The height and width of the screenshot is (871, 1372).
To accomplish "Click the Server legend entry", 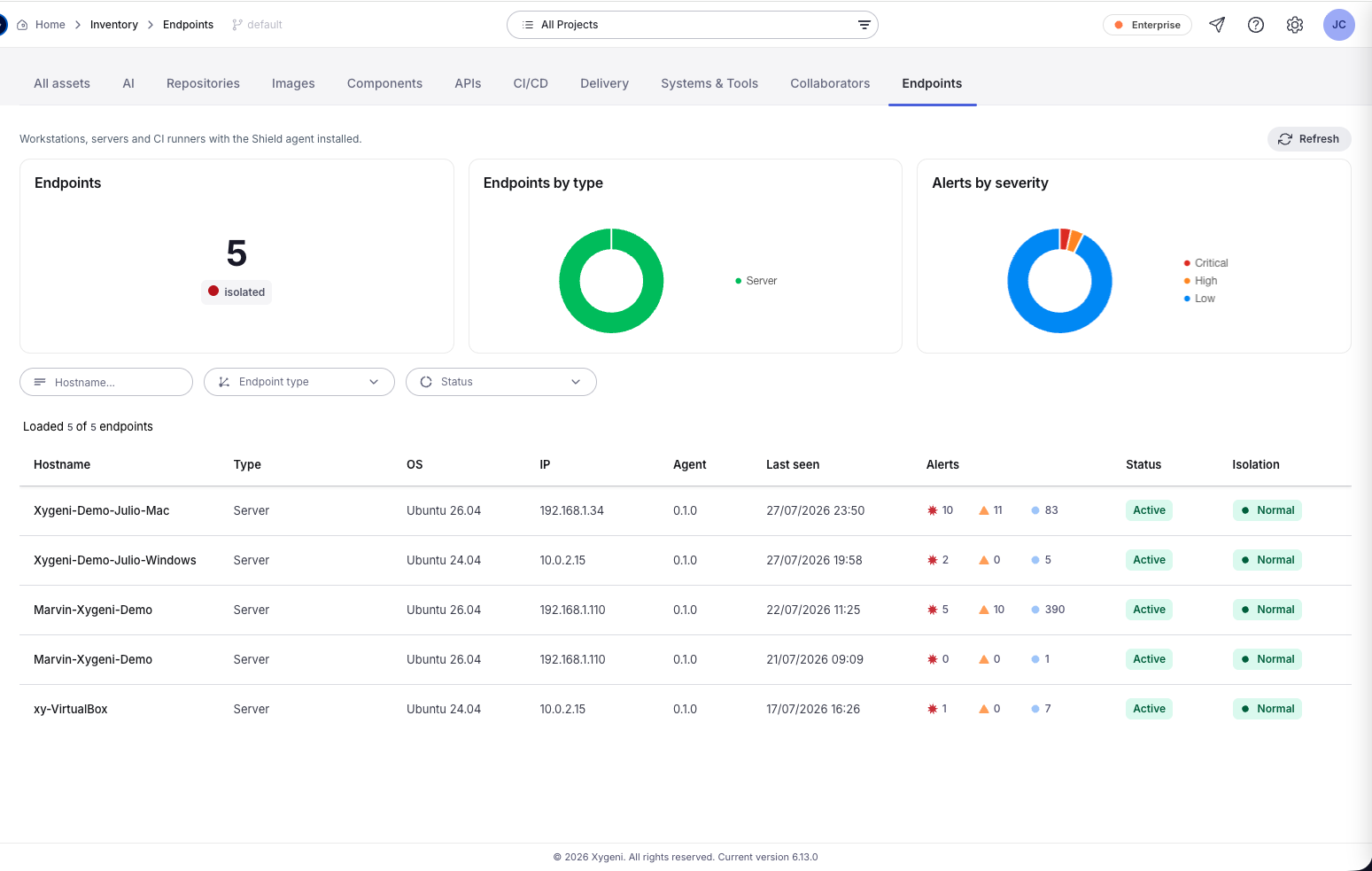I will tap(756, 281).
